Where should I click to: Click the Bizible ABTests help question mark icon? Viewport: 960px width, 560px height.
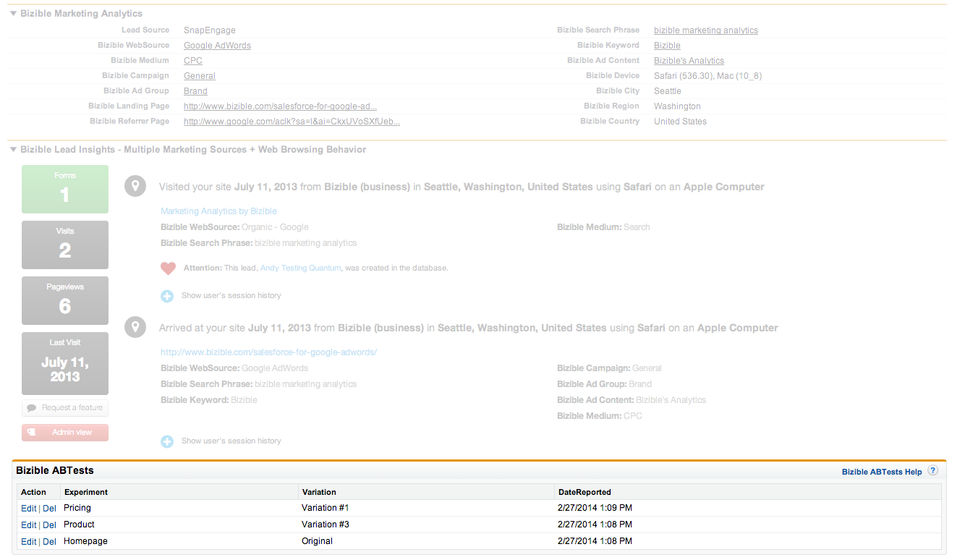(932, 471)
